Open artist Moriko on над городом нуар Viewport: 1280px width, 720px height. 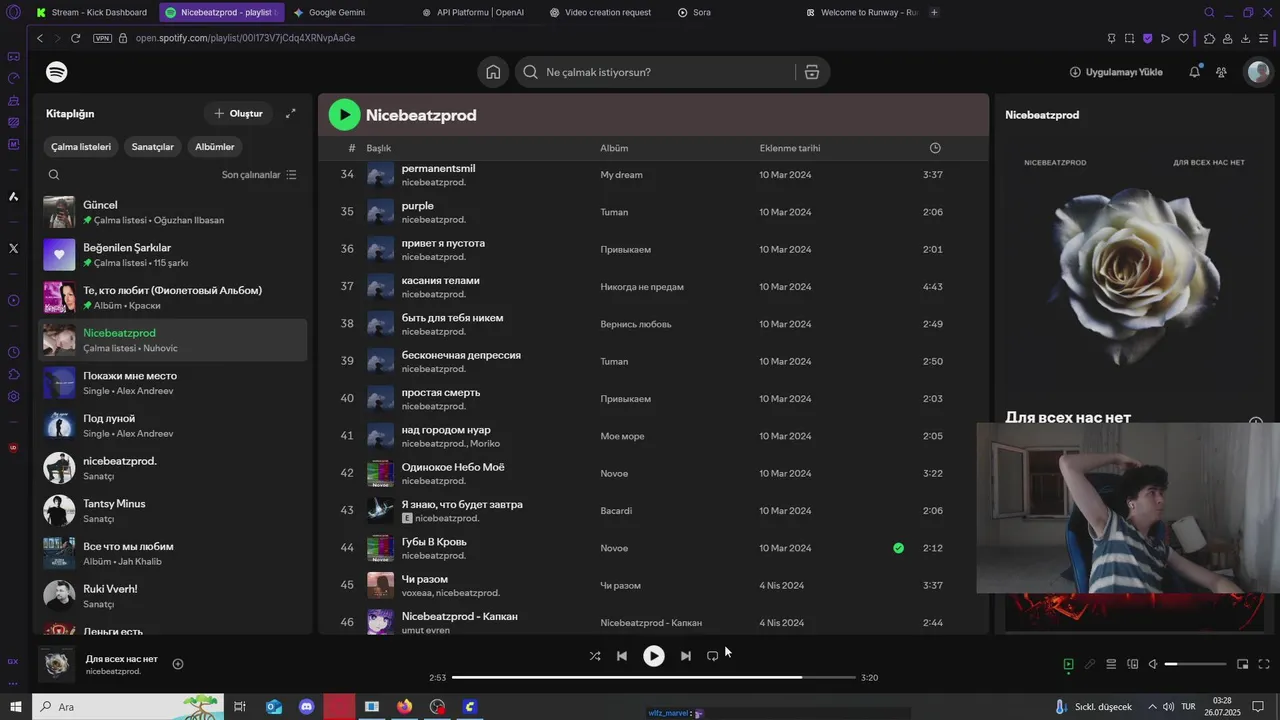click(485, 444)
